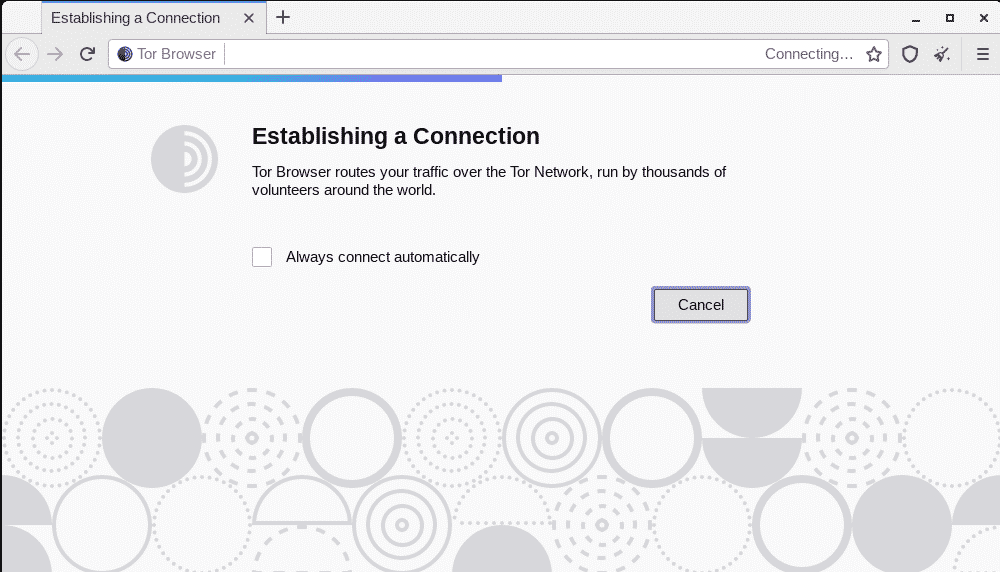
Task: Minimize the Tor Browser window
Action: coord(916,18)
